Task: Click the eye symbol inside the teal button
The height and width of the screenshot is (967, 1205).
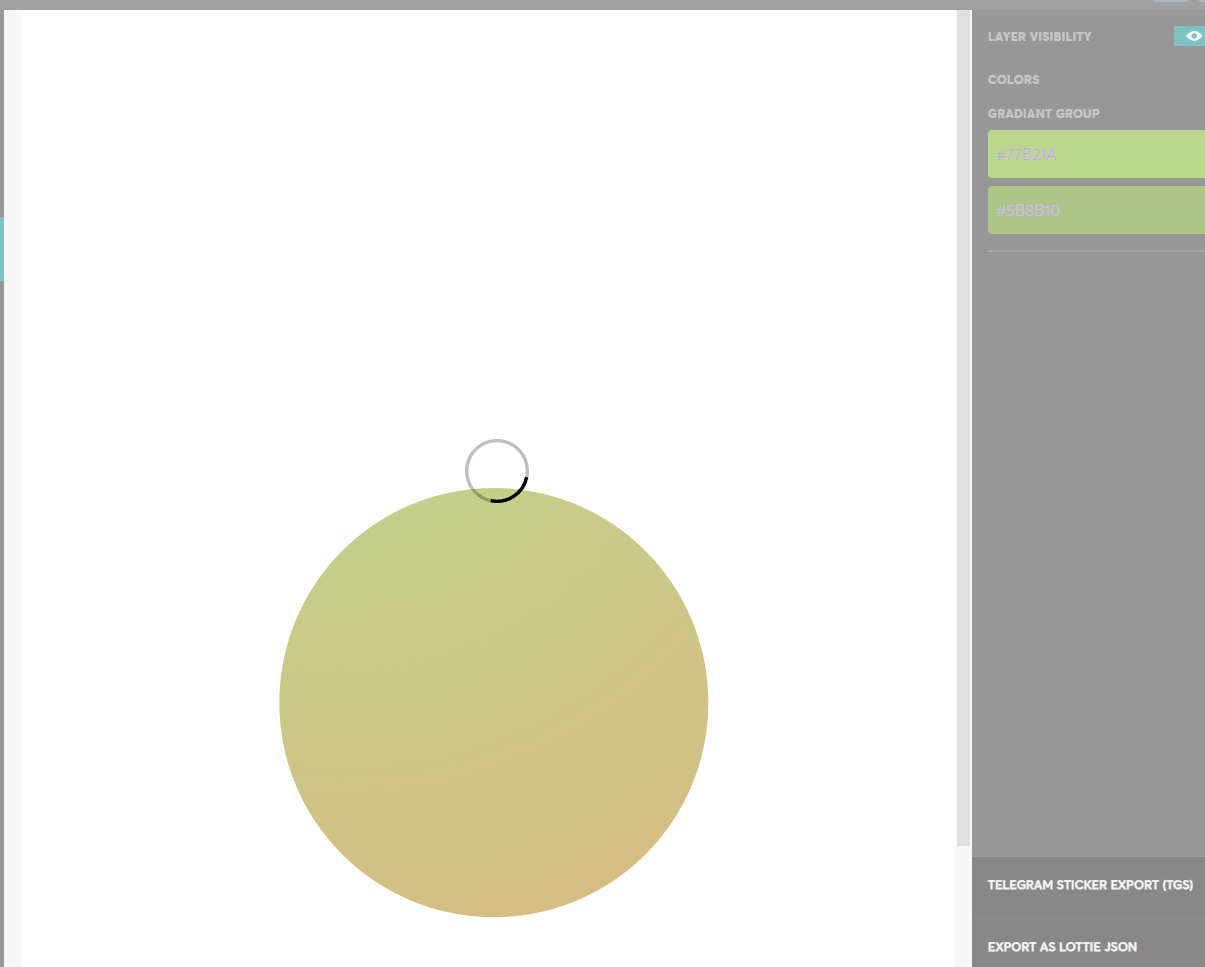Action: 1195,35
